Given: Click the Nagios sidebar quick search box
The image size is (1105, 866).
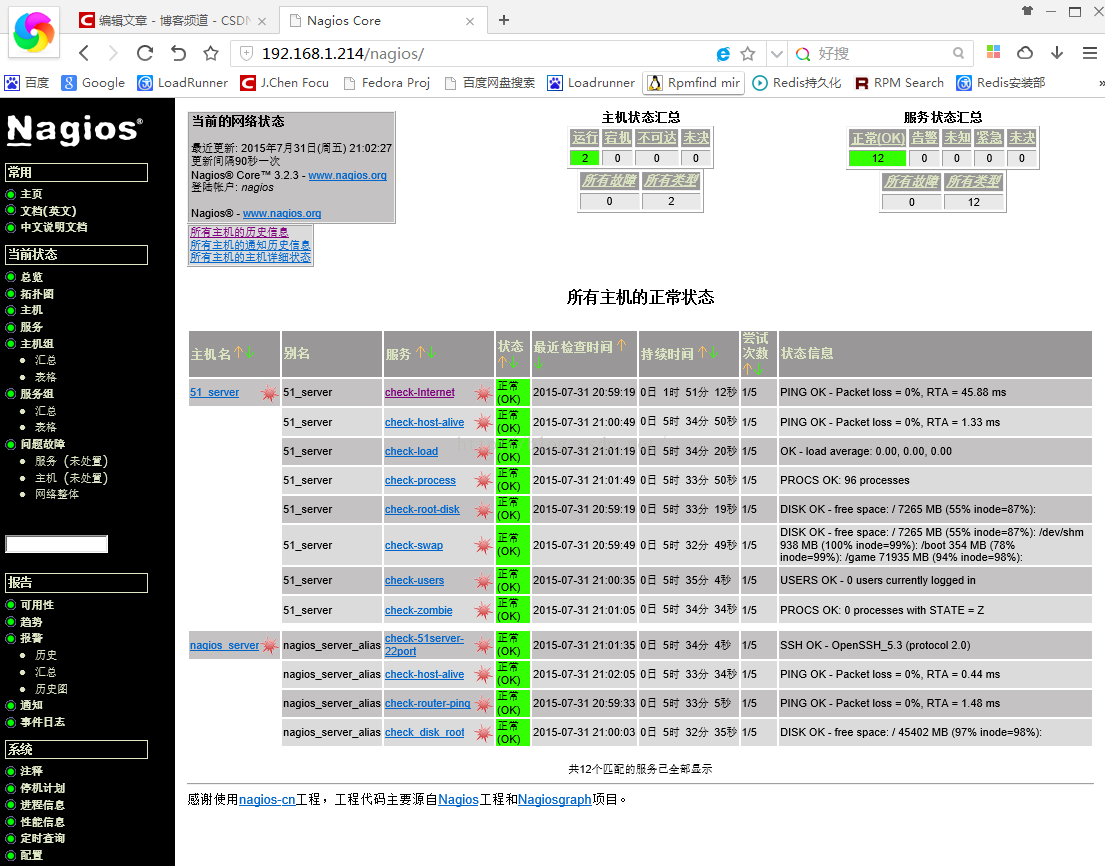Looking at the screenshot, I should (56, 544).
